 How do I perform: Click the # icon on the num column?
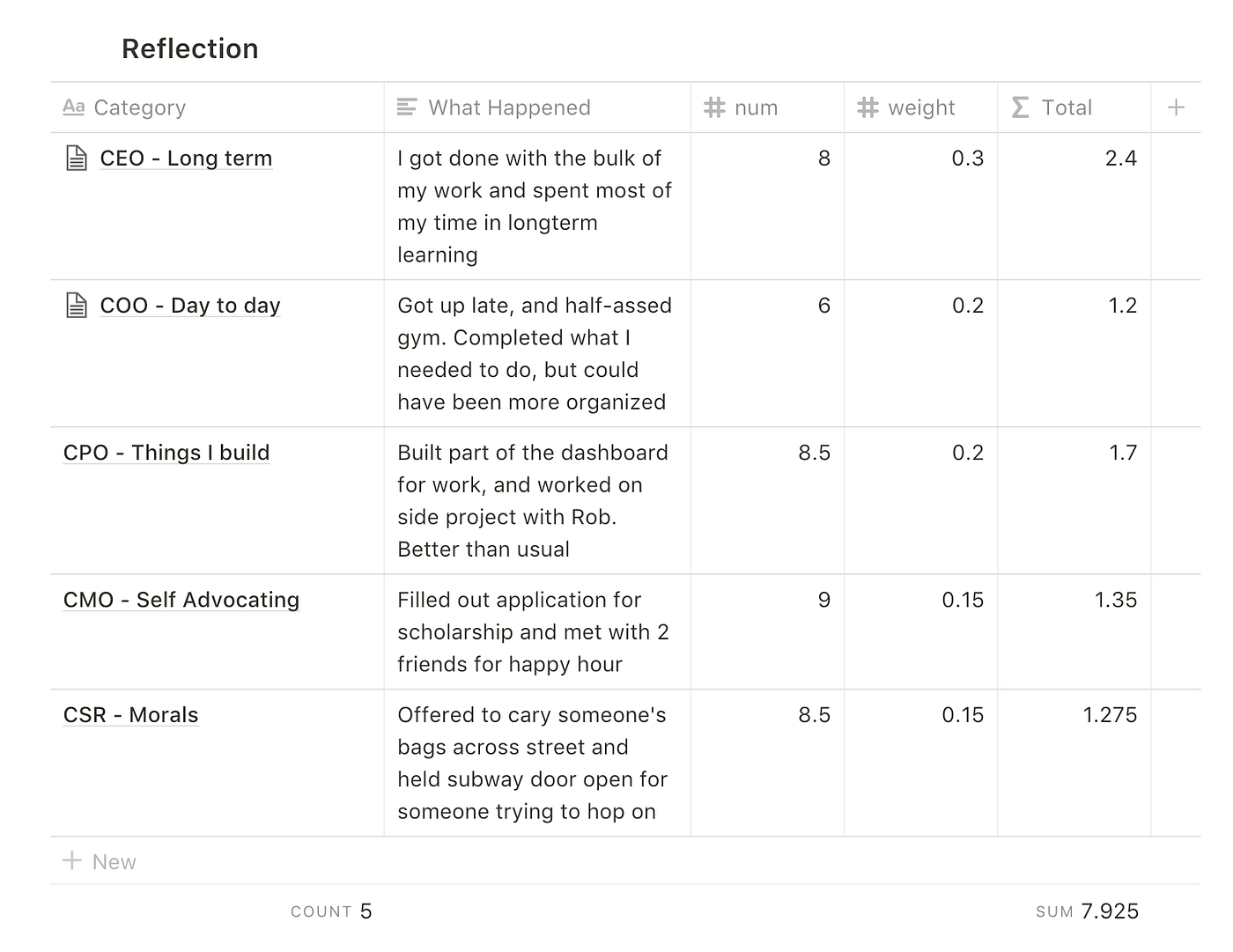click(x=713, y=107)
